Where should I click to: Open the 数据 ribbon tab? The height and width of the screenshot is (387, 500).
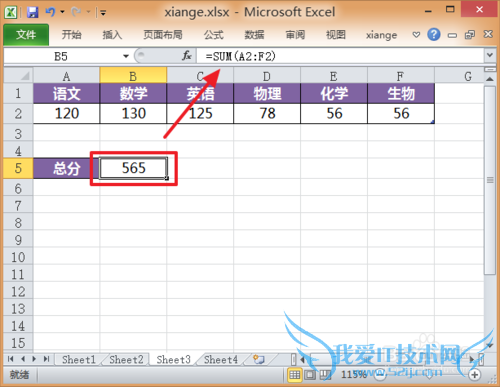click(254, 35)
